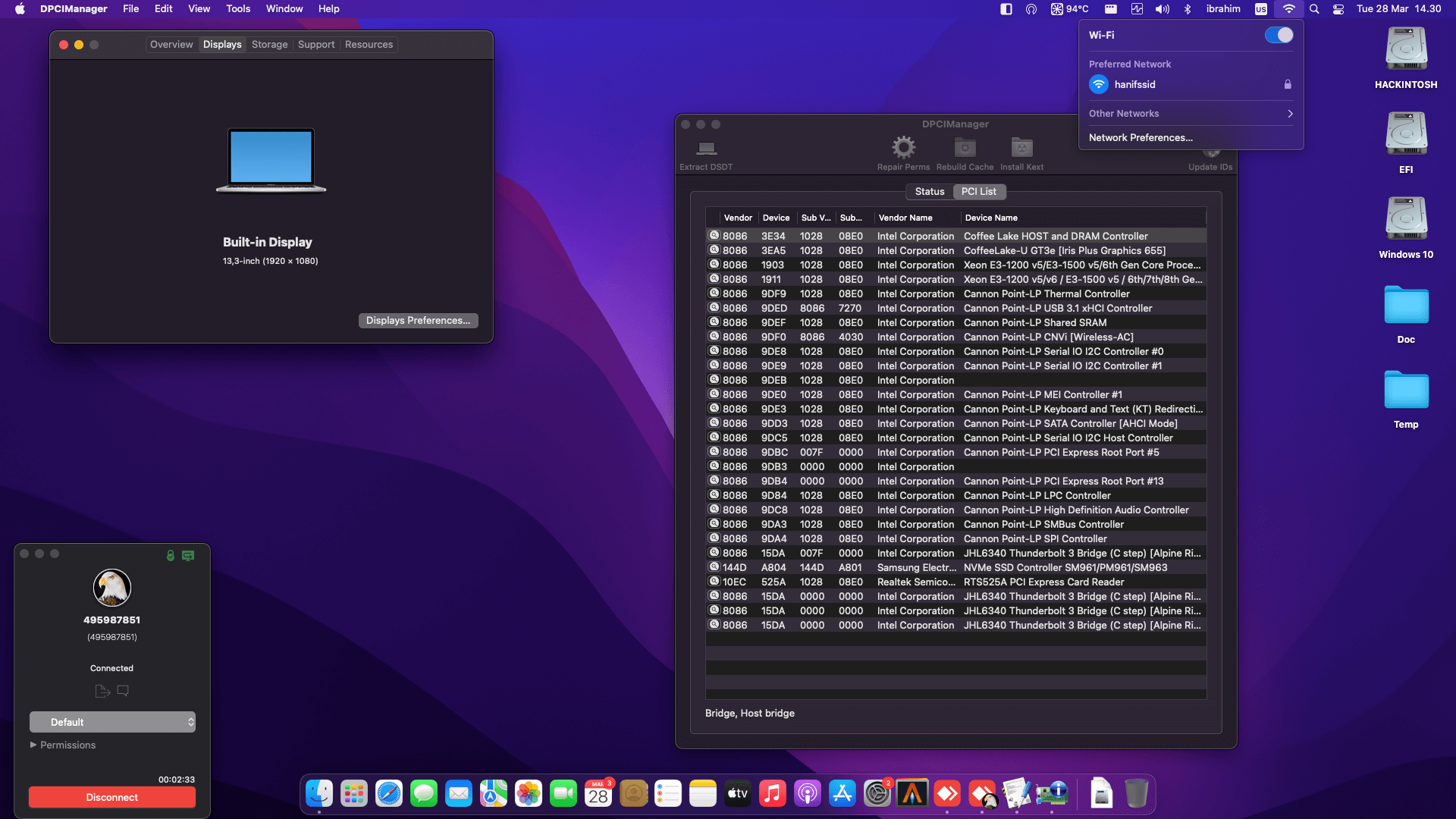Click the Install Kext toolbar icon
Screen dimensions: 1456x819
(1021, 148)
